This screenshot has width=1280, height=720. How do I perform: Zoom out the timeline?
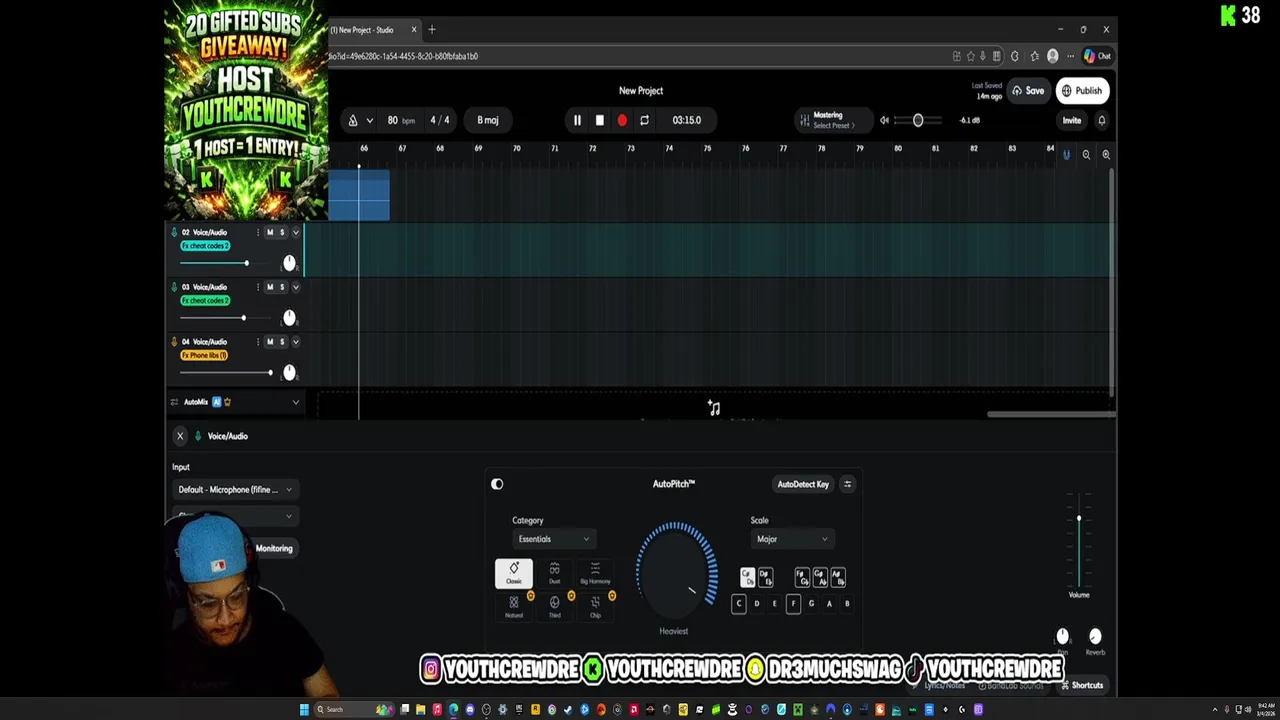tap(1086, 154)
